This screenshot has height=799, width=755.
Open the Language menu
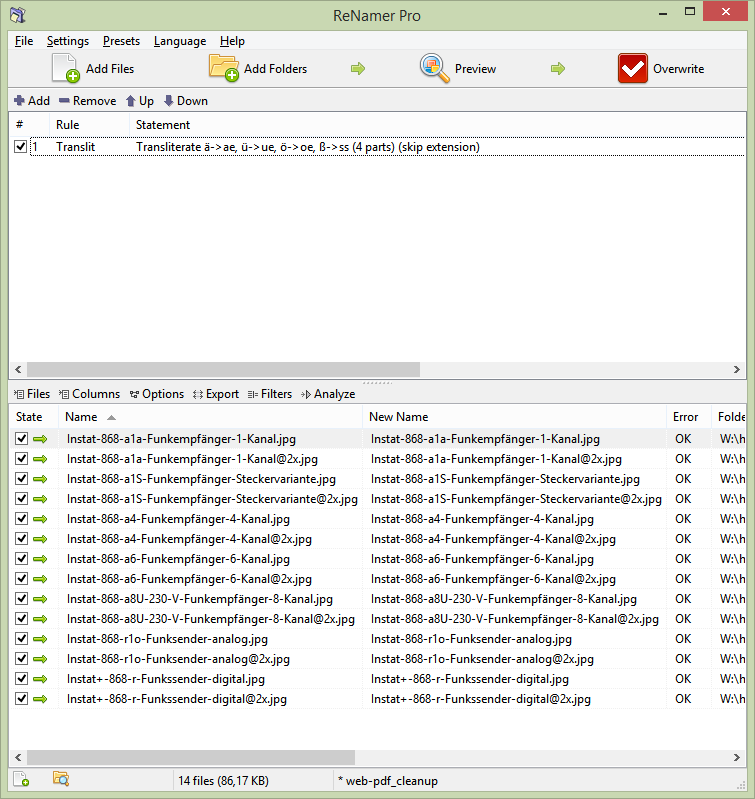tap(180, 41)
